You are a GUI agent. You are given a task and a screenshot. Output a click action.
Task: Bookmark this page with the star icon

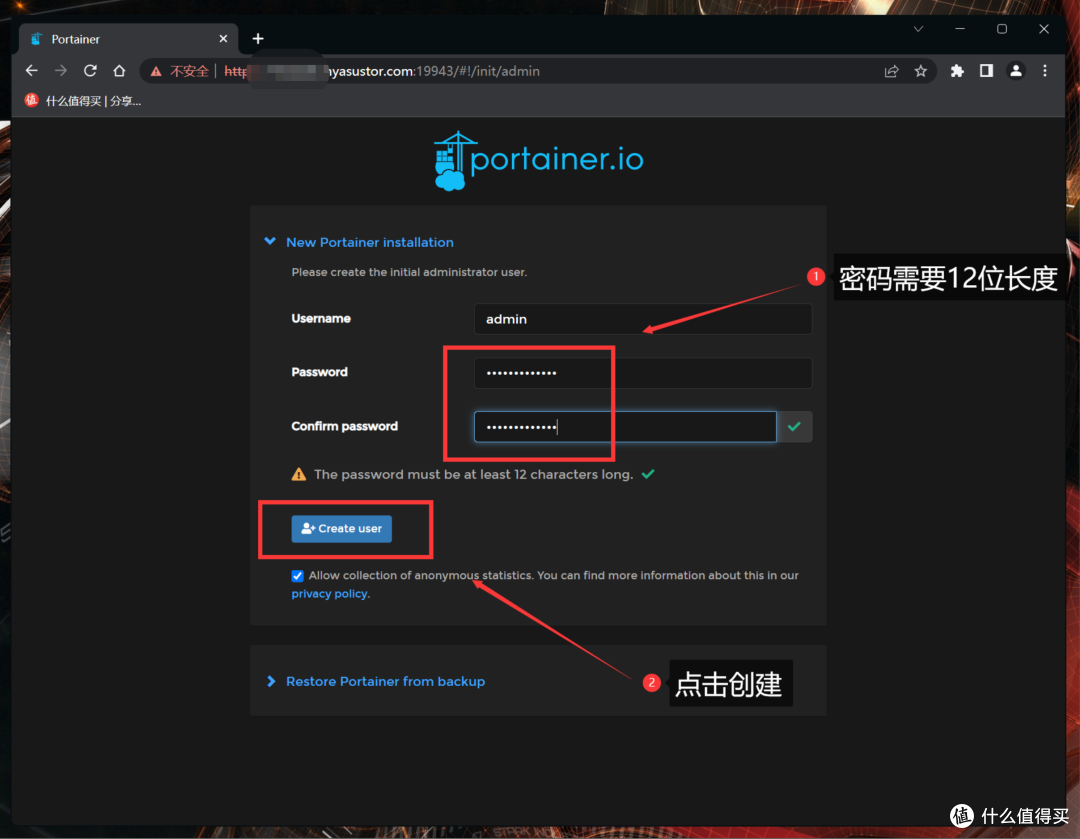[x=921, y=71]
